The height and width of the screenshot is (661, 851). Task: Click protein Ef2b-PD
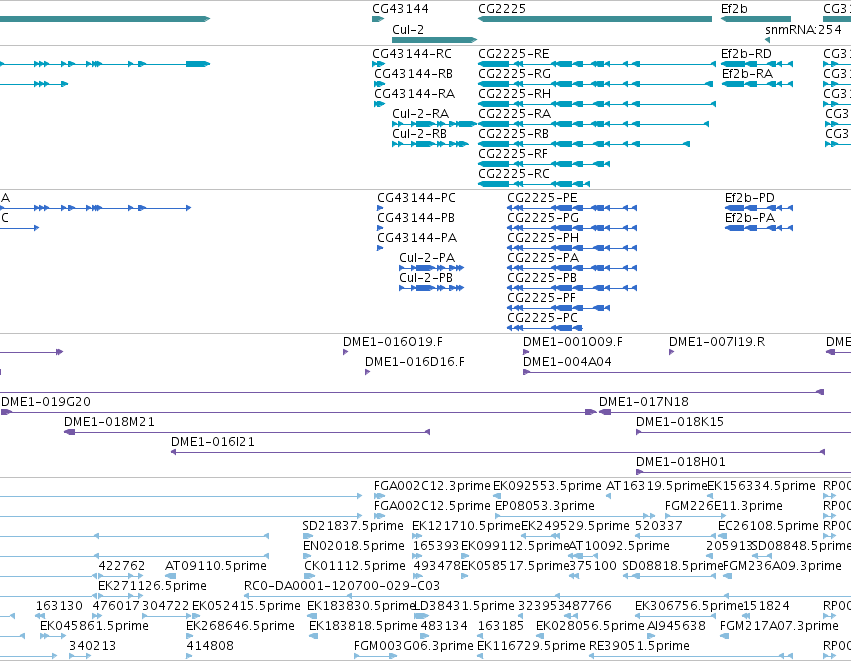tap(750, 198)
